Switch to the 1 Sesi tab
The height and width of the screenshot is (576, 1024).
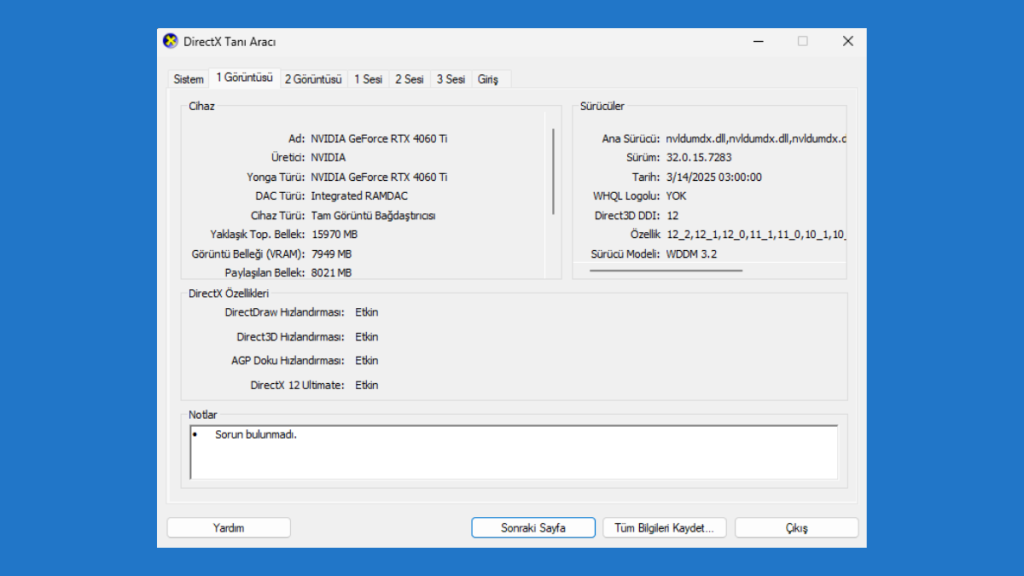(368, 79)
